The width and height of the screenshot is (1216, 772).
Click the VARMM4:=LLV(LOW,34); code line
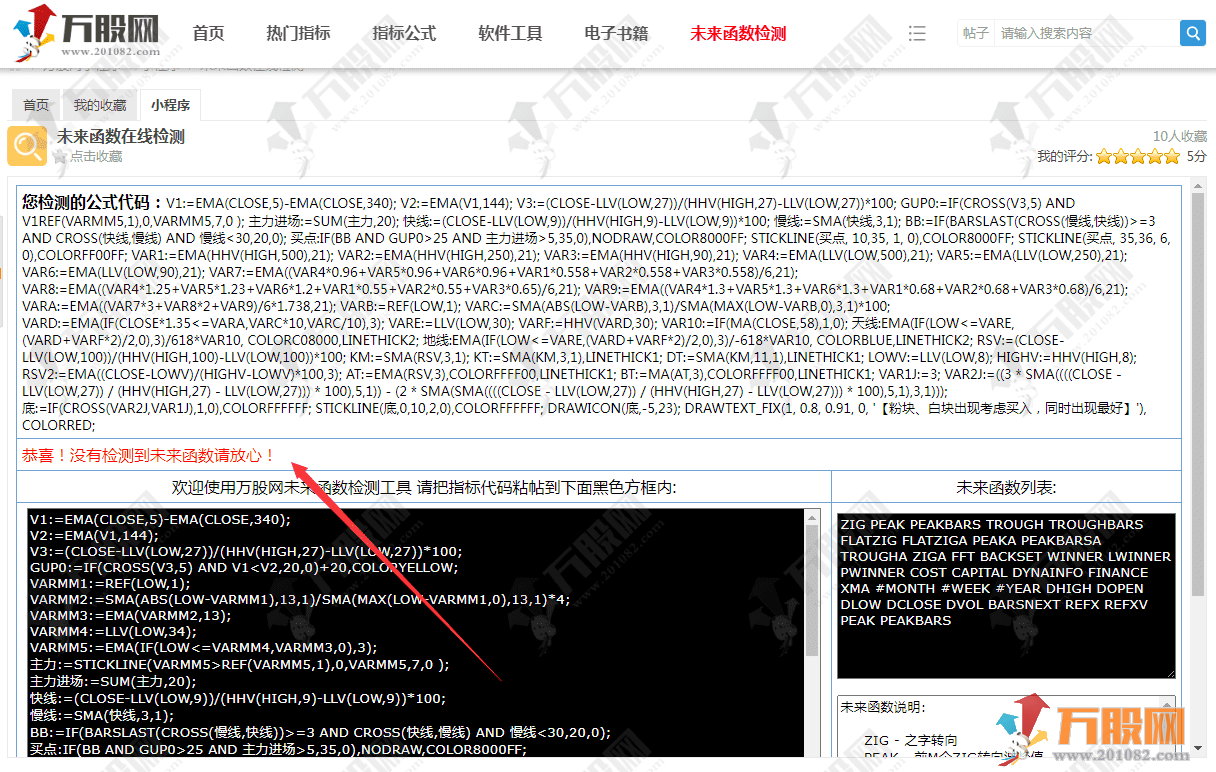[x=113, y=631]
